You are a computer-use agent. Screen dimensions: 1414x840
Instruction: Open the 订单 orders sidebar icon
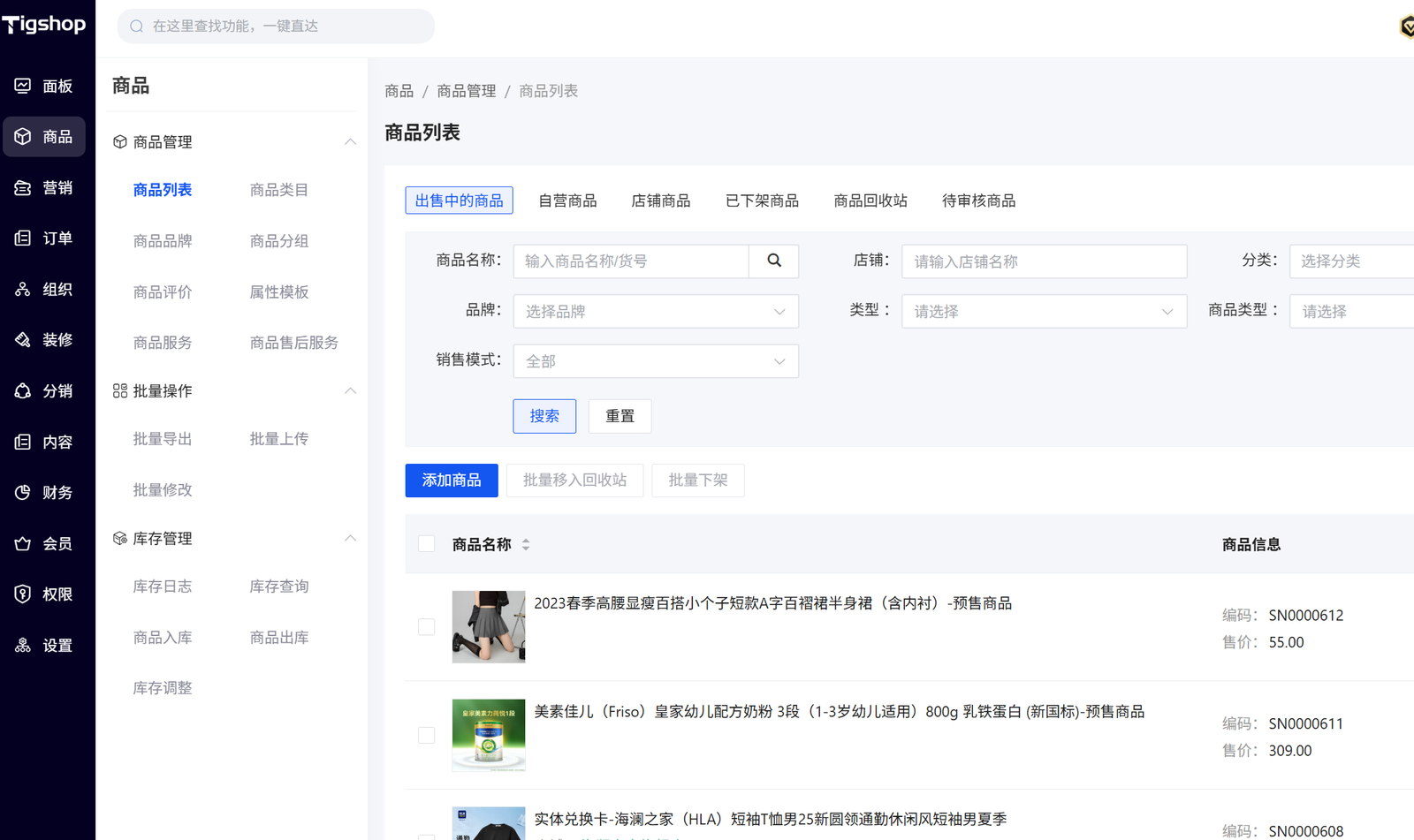(x=23, y=238)
